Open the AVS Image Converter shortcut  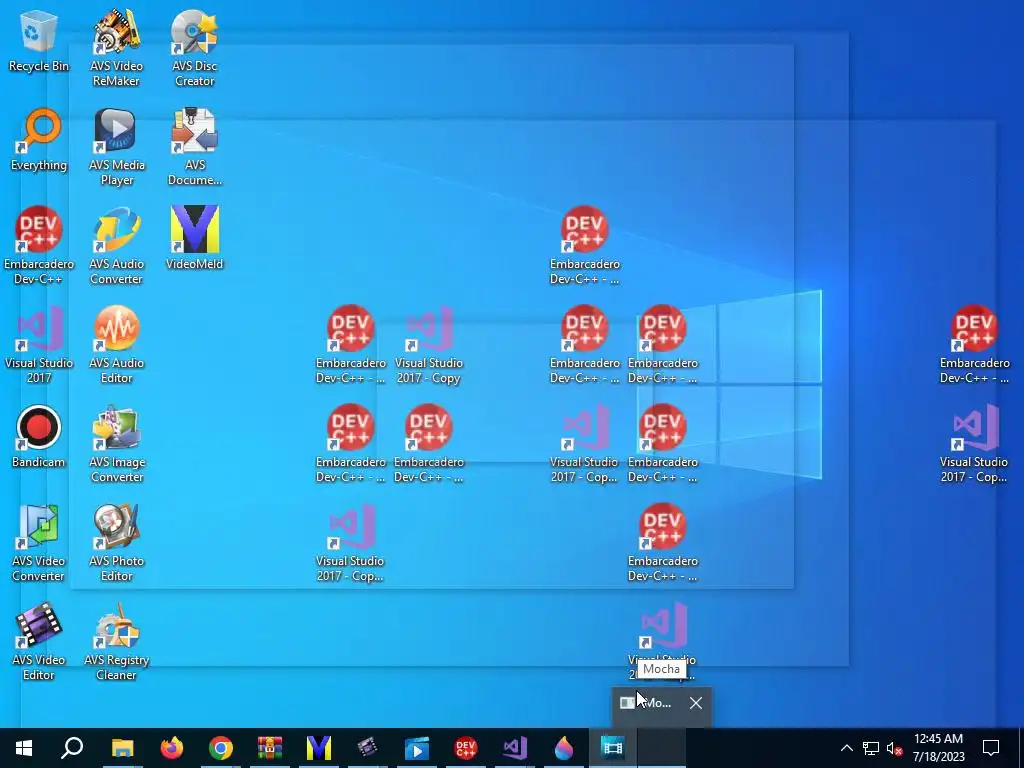tap(116, 445)
